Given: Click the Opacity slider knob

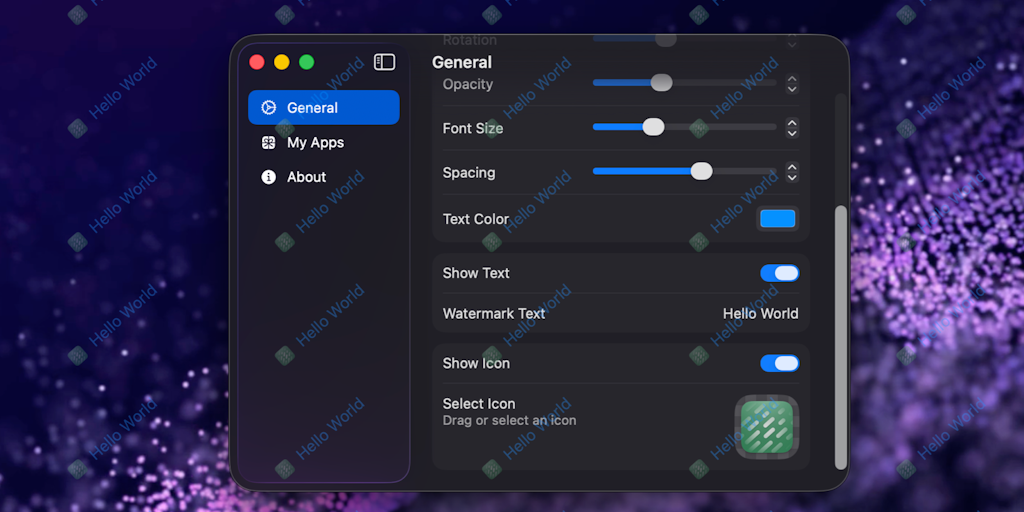Looking at the screenshot, I should pos(661,83).
